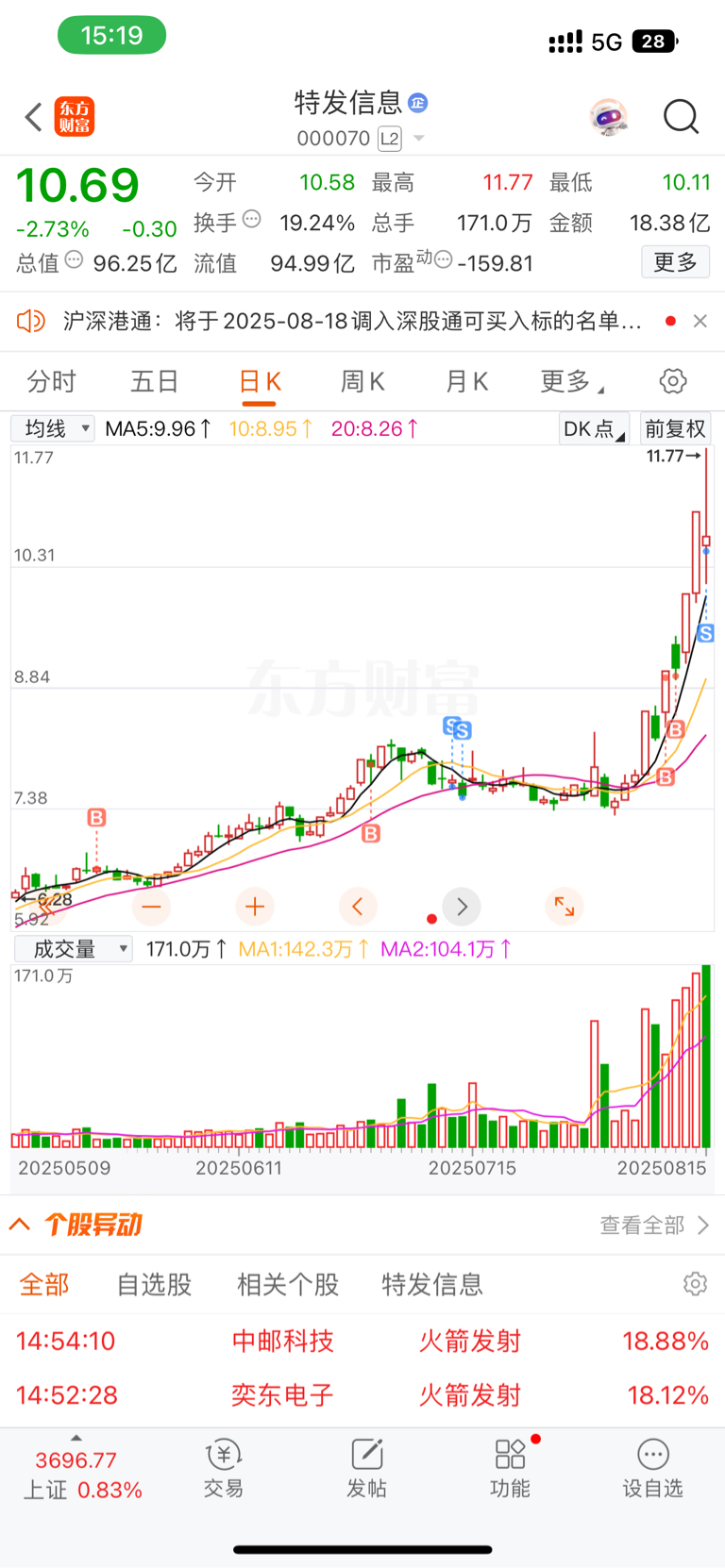This screenshot has width=725, height=1568.
Task: Switch to the 月K tab
Action: pyautogui.click(x=466, y=382)
